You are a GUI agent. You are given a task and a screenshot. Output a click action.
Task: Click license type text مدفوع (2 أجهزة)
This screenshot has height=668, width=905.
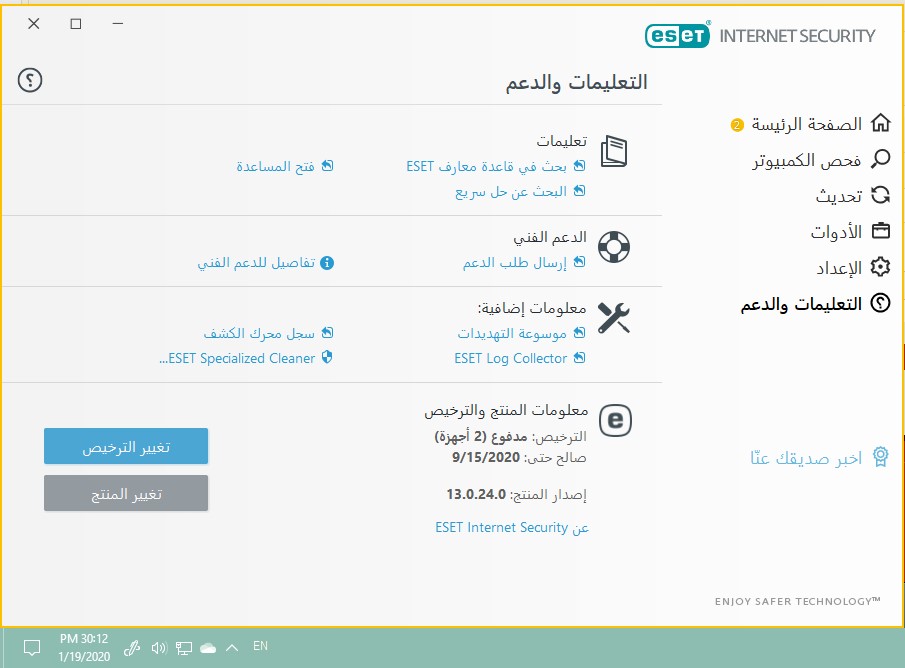pos(481,436)
